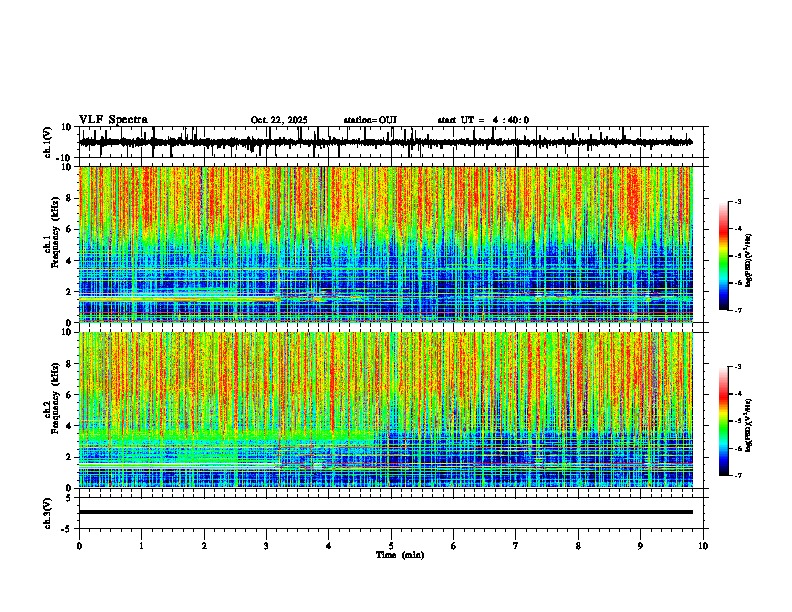Click time axis tick label "9"

click(640, 546)
